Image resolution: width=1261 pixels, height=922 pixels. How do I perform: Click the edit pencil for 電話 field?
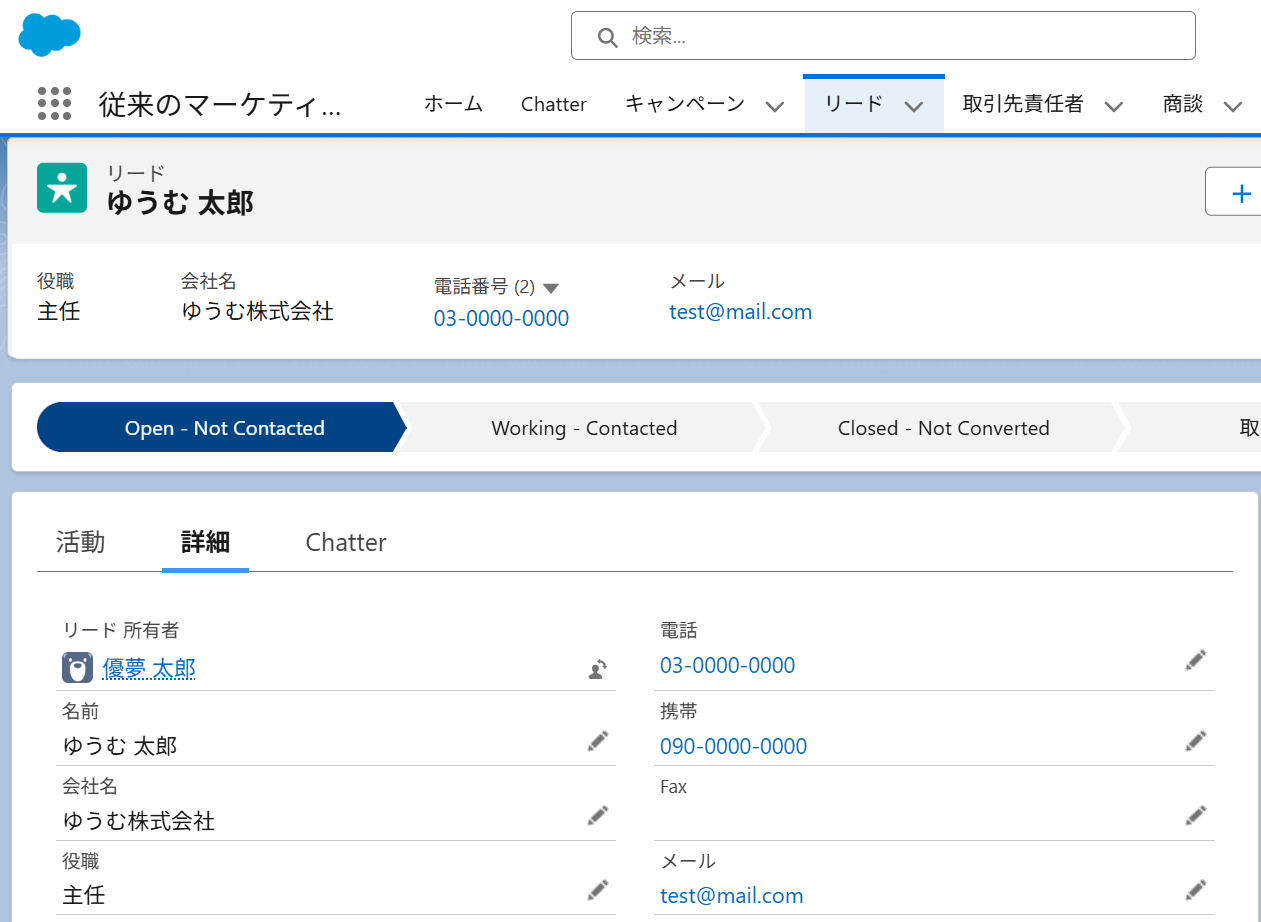[1196, 660]
